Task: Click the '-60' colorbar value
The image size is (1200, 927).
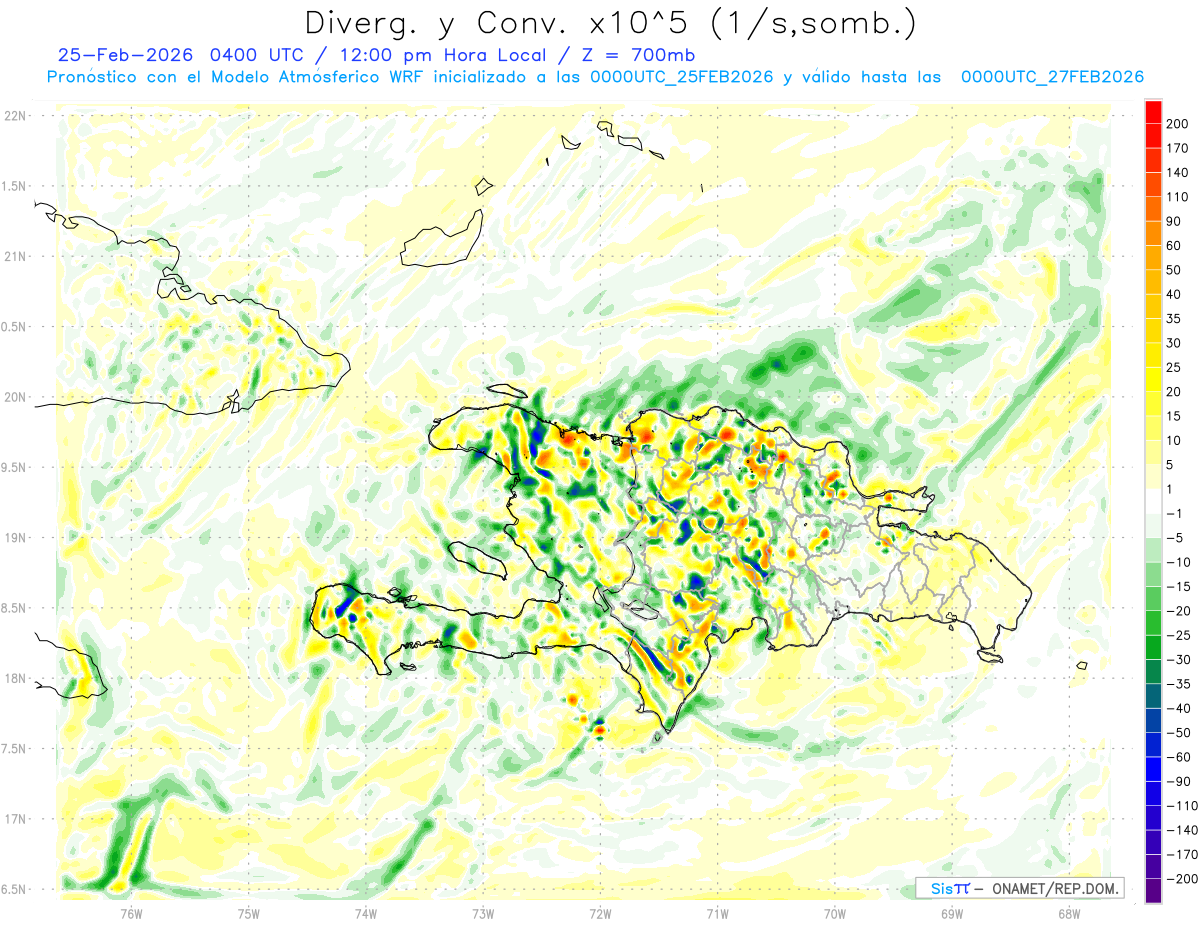Action: 1178,756
